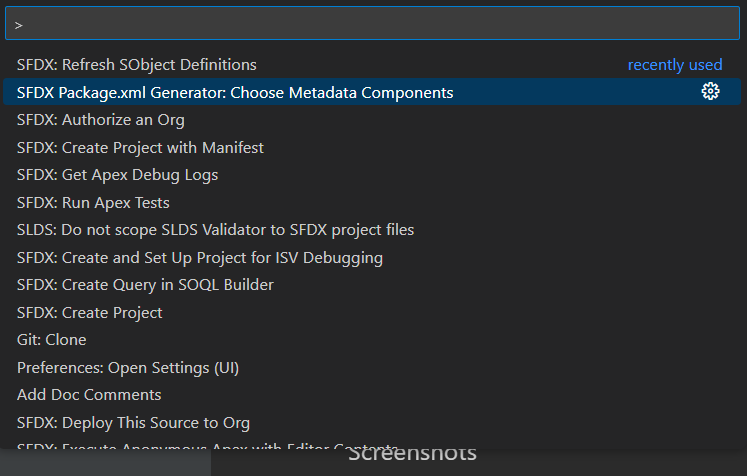The width and height of the screenshot is (747, 476).
Task: Select SLDS Validator scope command
Action: (x=372, y=230)
